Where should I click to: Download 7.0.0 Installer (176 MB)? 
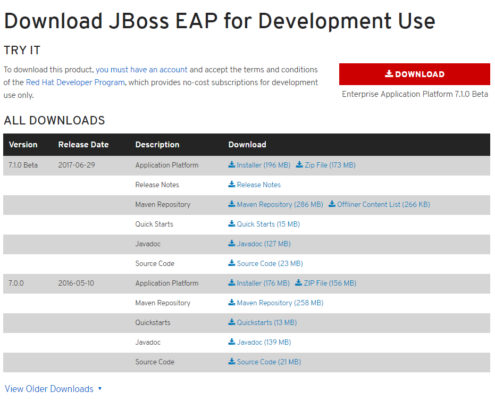[259, 283]
